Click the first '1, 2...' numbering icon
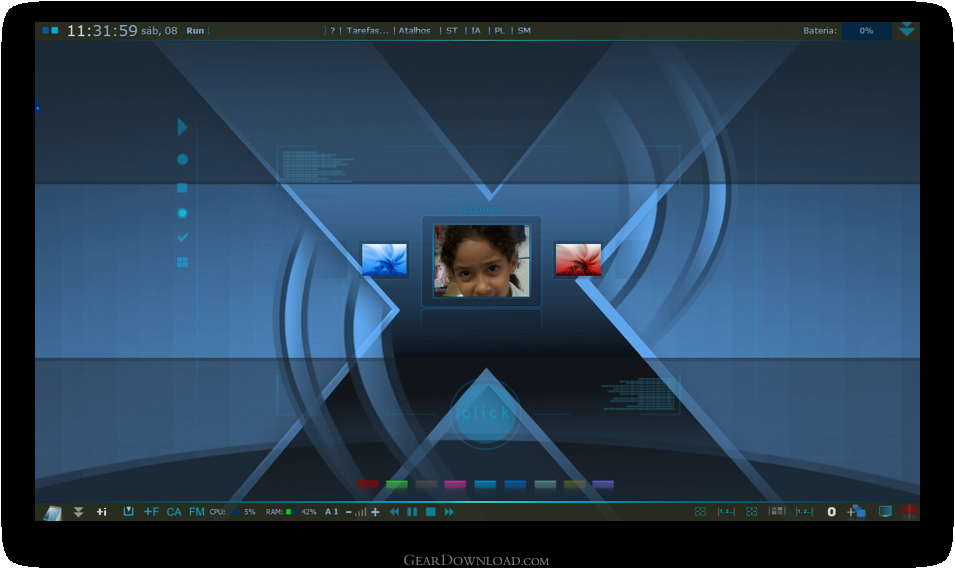 pos(726,512)
